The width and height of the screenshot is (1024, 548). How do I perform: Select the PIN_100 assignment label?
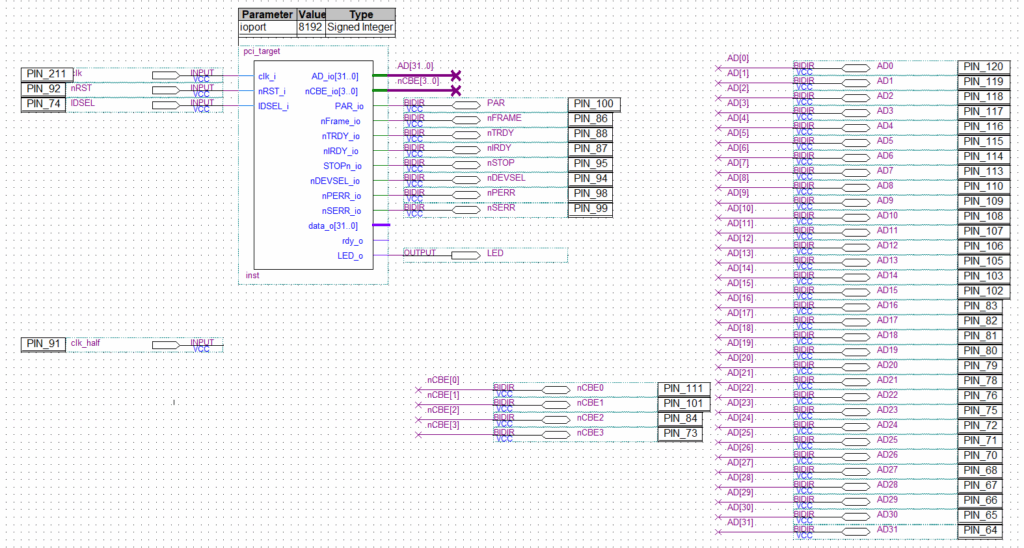(594, 104)
